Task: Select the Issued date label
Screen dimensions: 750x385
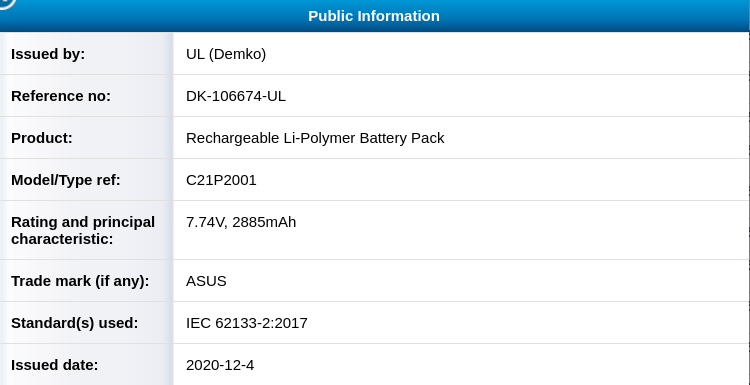Action: click(55, 365)
